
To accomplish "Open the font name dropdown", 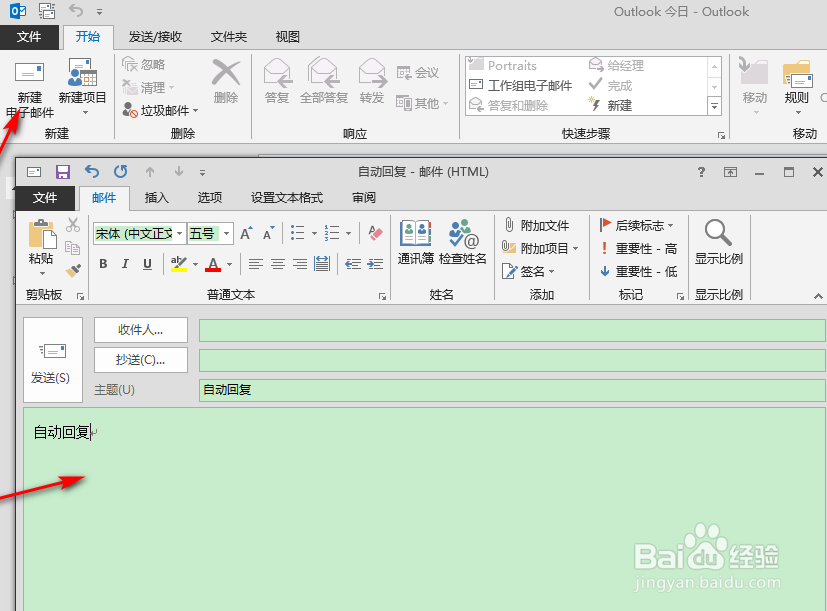I will coord(179,233).
